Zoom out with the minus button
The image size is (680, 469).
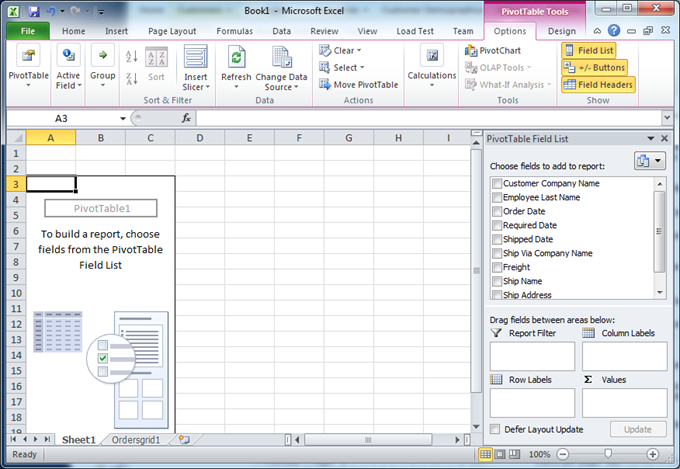[x=563, y=454]
